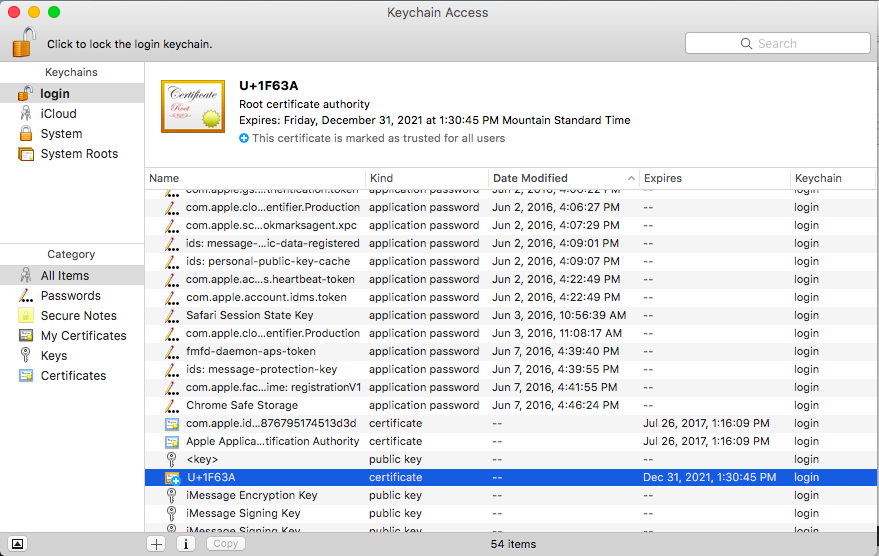Toggle the keychains sidebar visibility button
The width and height of the screenshot is (879, 556).
[x=18, y=544]
